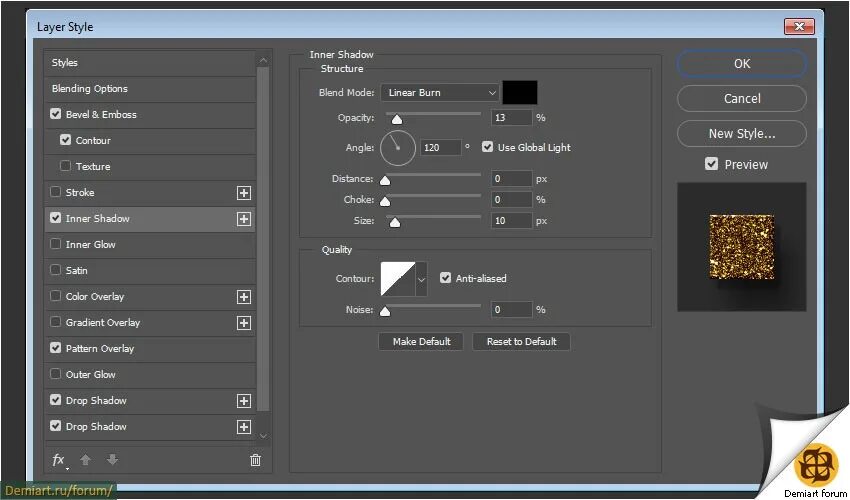
Task: Click the Distance value field
Action: pyautogui.click(x=512, y=178)
